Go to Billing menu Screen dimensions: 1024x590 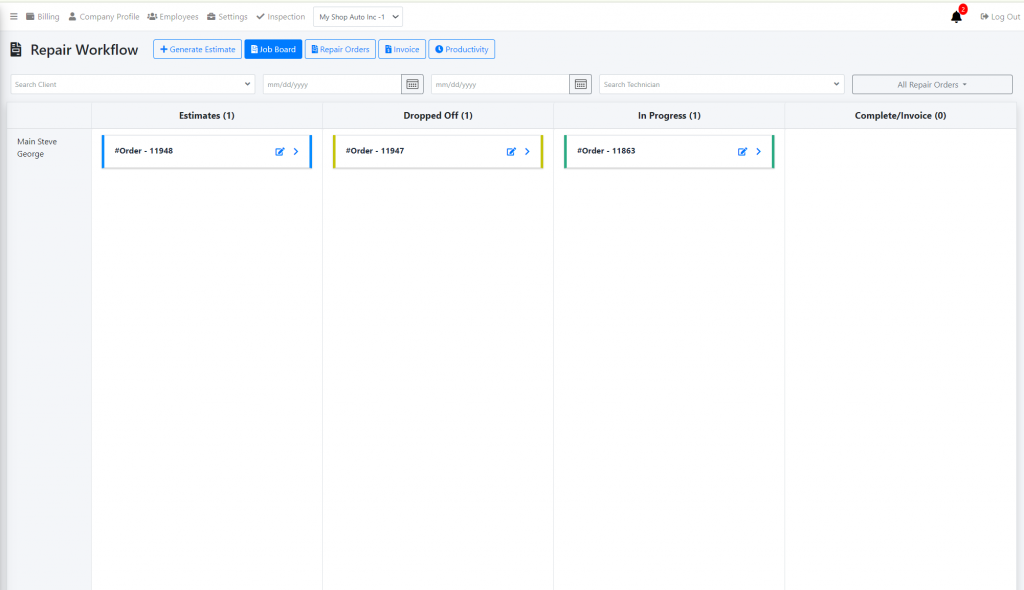[x=43, y=17]
